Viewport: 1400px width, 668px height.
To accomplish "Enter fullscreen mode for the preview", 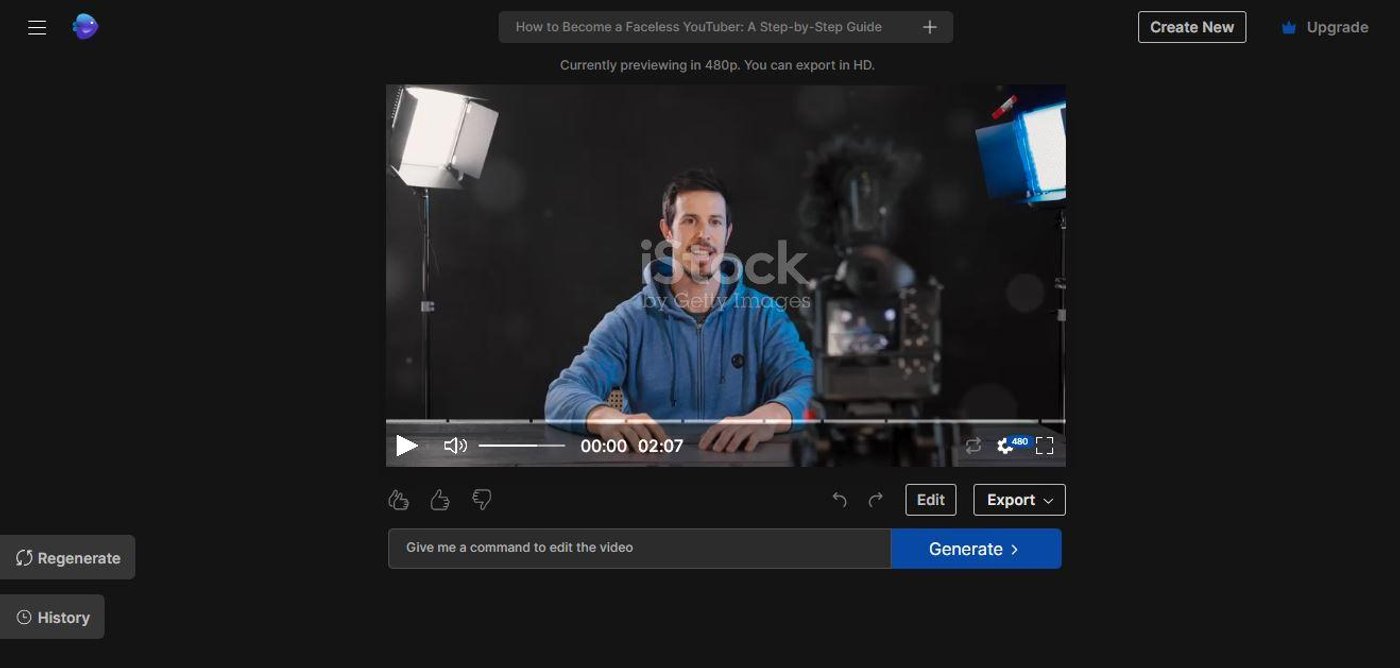I will point(1044,445).
